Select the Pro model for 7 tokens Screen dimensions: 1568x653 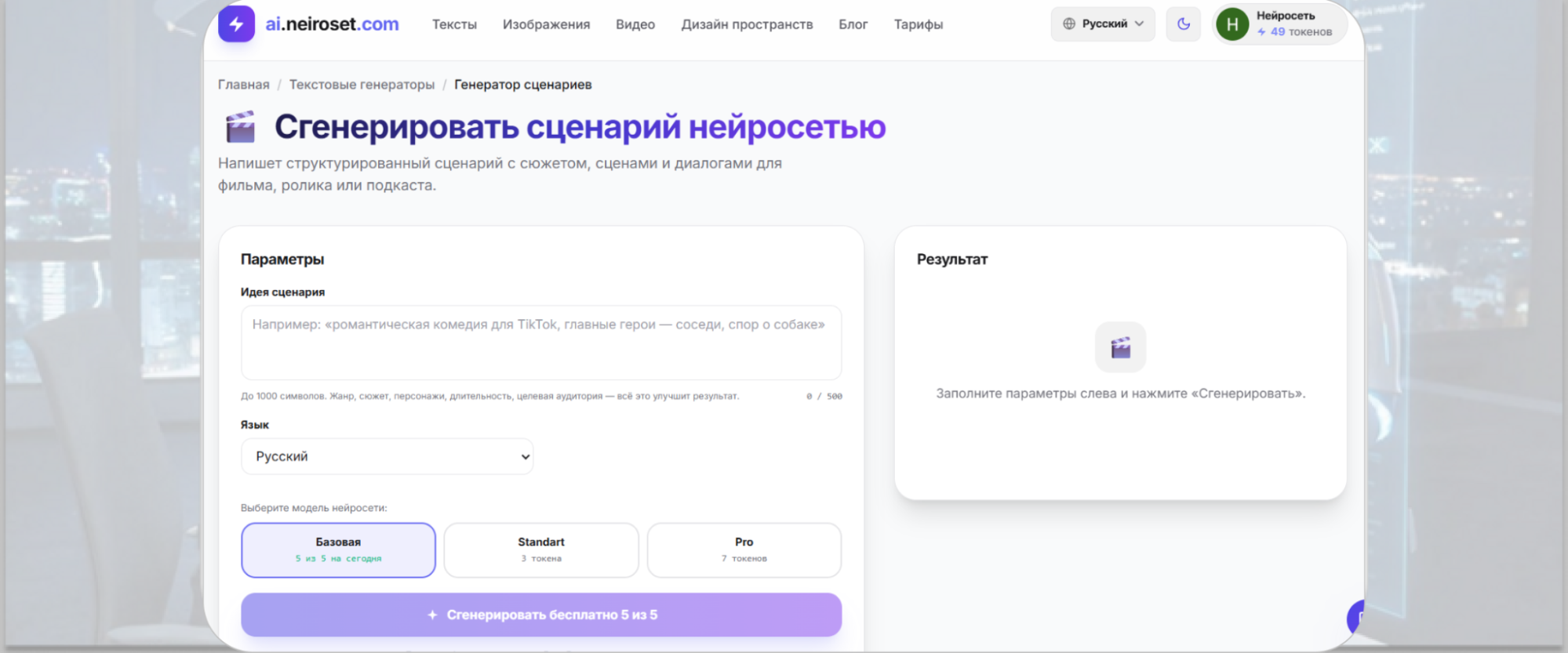pyautogui.click(x=744, y=550)
